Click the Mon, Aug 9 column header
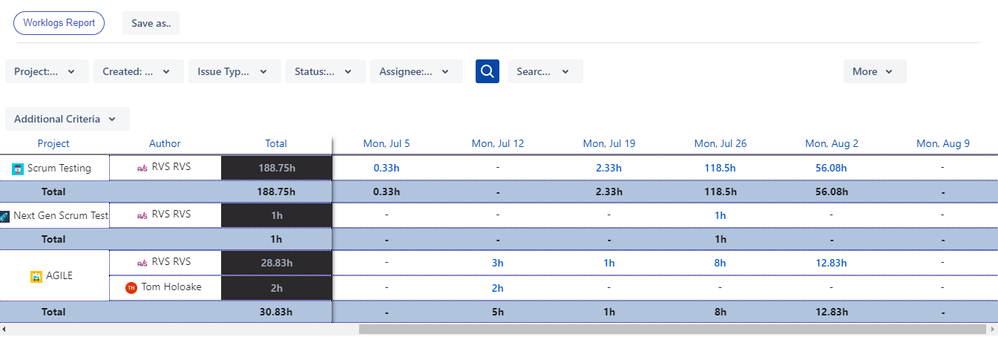998x363 pixels. coord(943,143)
